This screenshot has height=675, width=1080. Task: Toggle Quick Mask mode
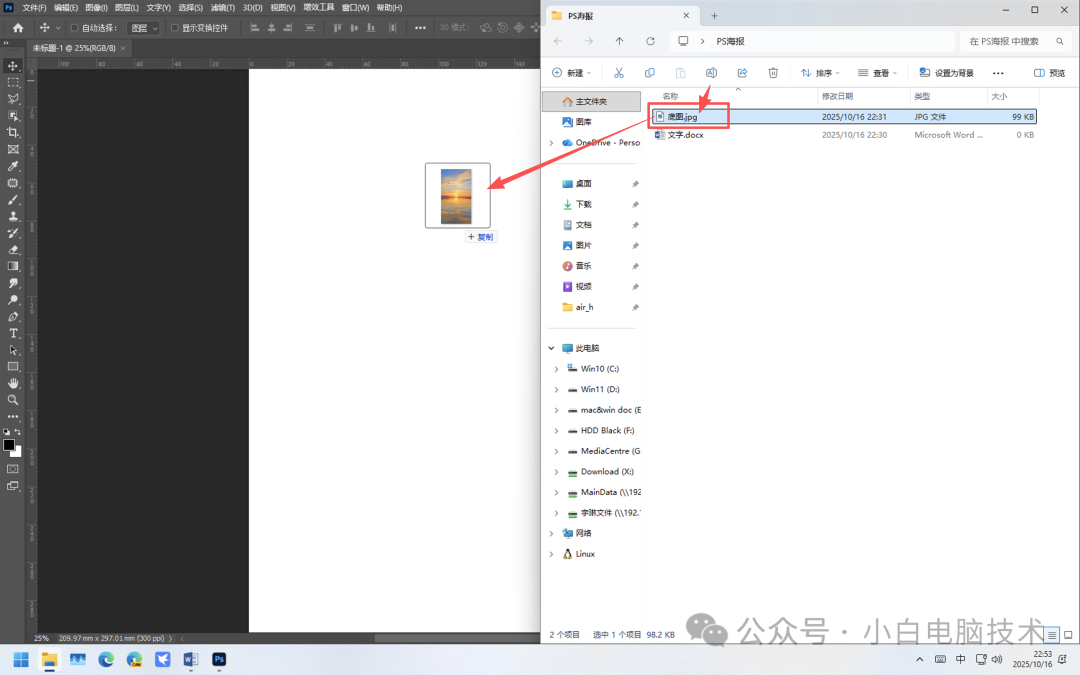tap(12, 468)
